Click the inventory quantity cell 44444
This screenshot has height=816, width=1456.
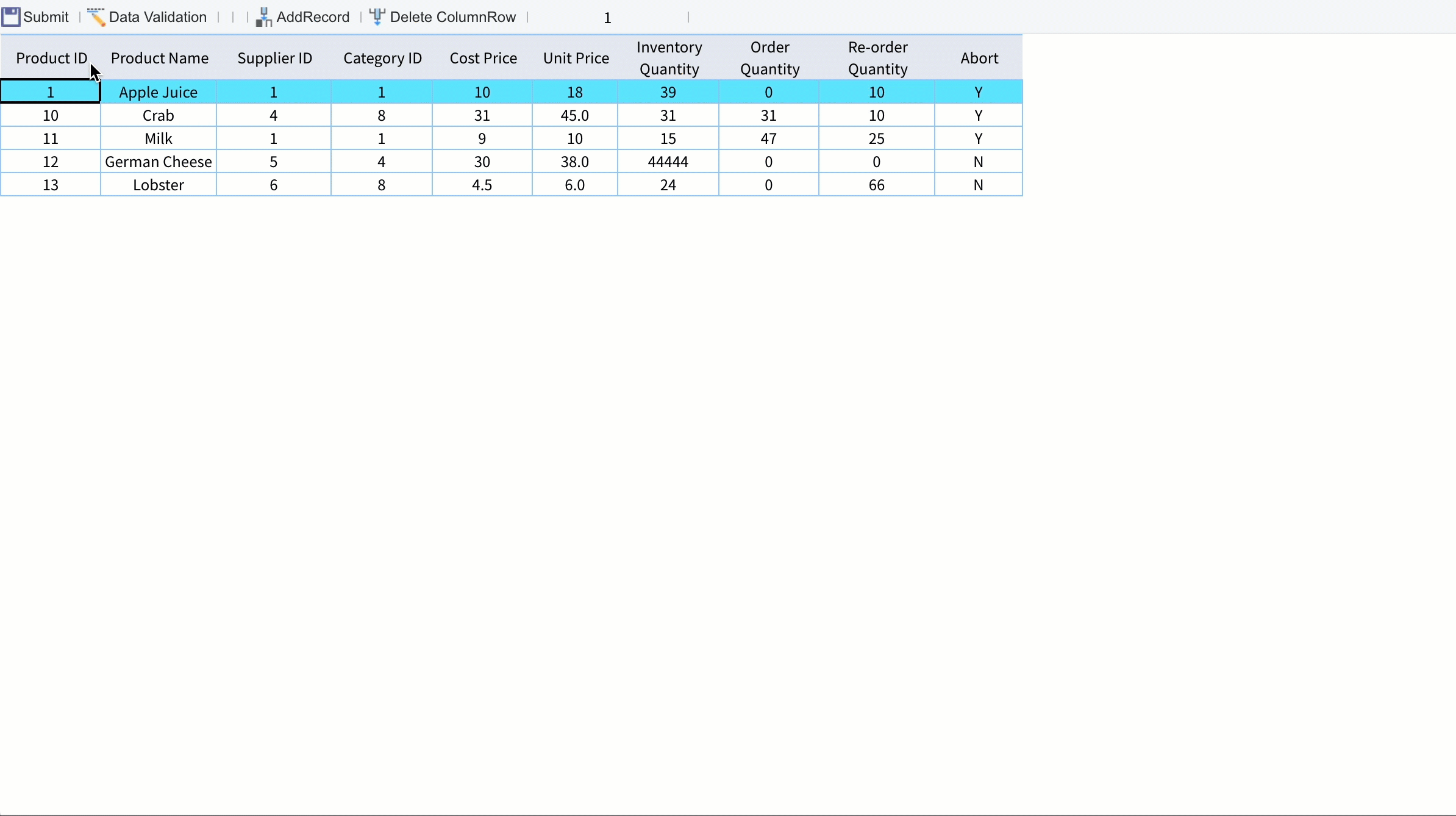click(x=668, y=162)
